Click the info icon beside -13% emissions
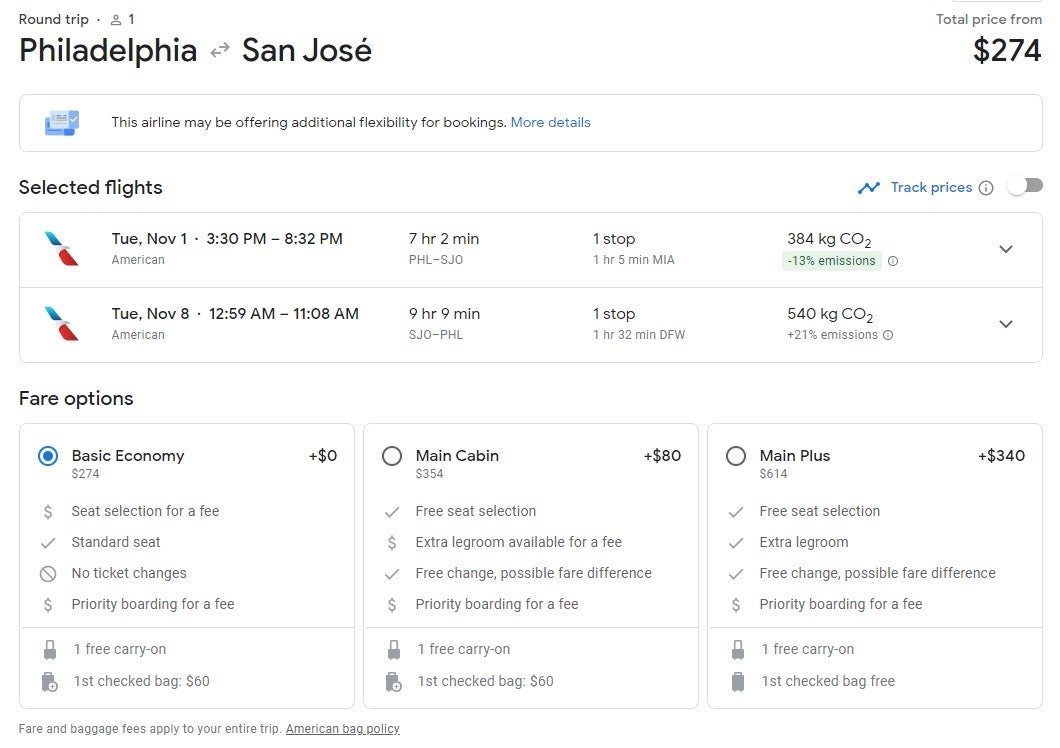 click(893, 261)
